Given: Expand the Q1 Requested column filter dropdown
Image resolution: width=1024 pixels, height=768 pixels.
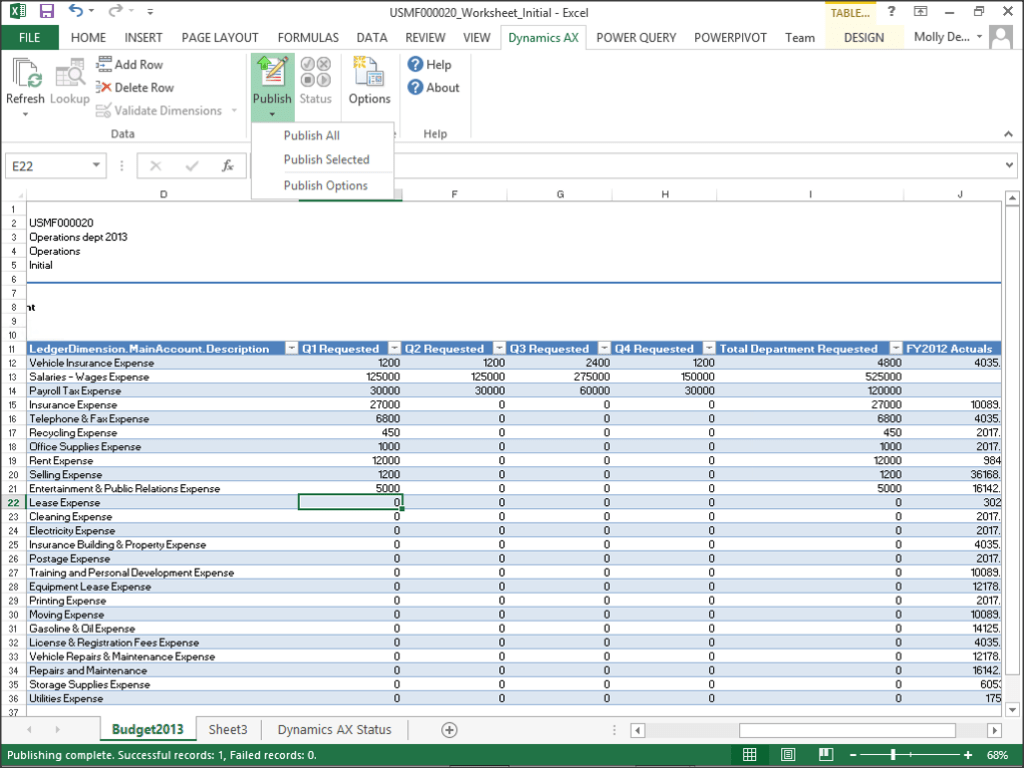Looking at the screenshot, I should [x=393, y=348].
